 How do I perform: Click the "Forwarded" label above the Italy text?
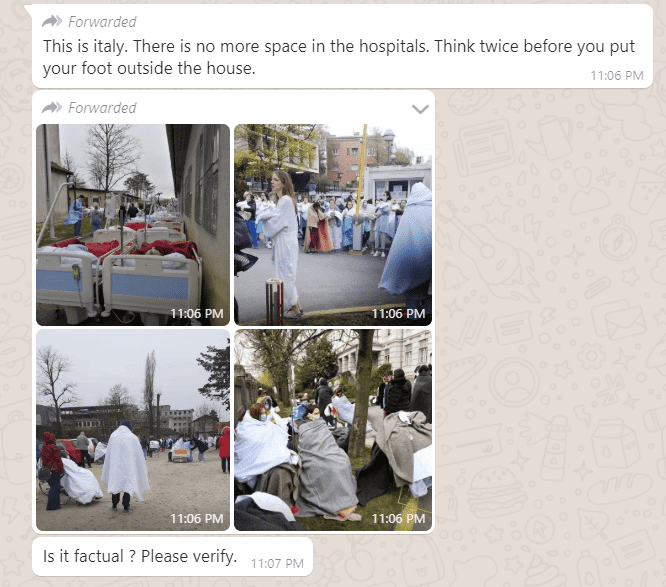click(x=102, y=22)
